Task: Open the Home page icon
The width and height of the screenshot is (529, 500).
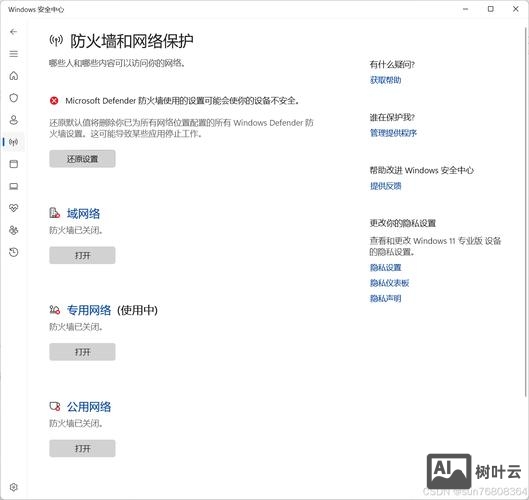Action: [13, 76]
